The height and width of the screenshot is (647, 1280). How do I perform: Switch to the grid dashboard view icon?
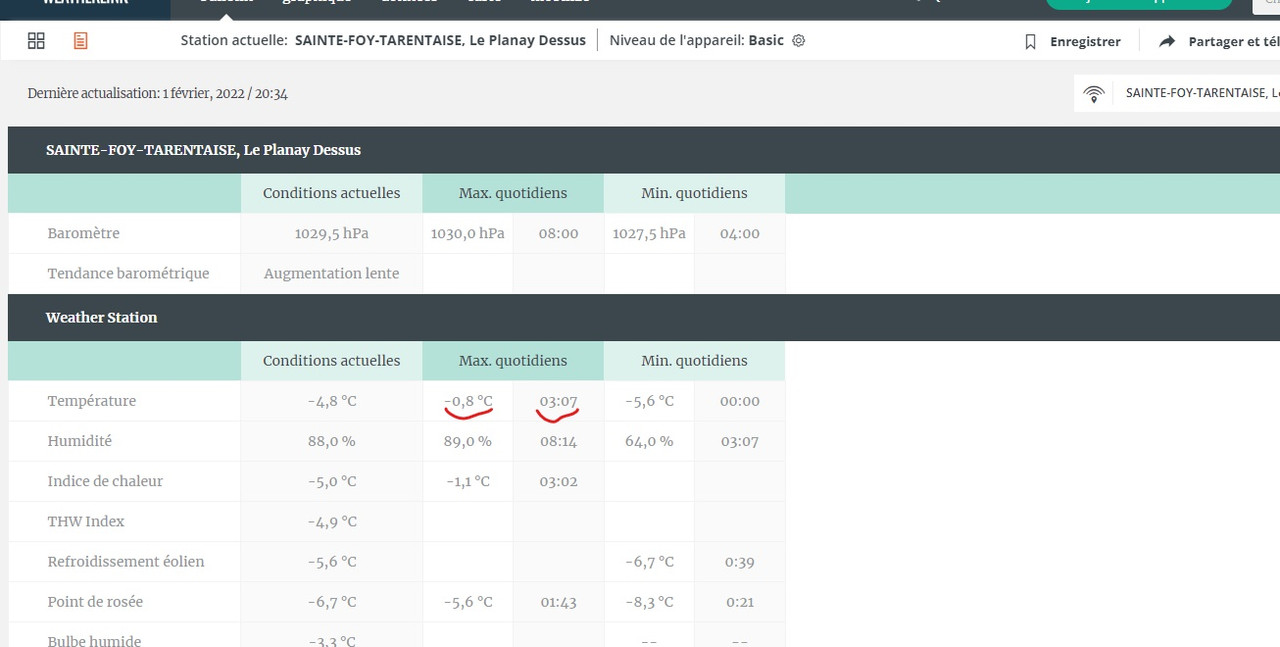click(x=36, y=41)
